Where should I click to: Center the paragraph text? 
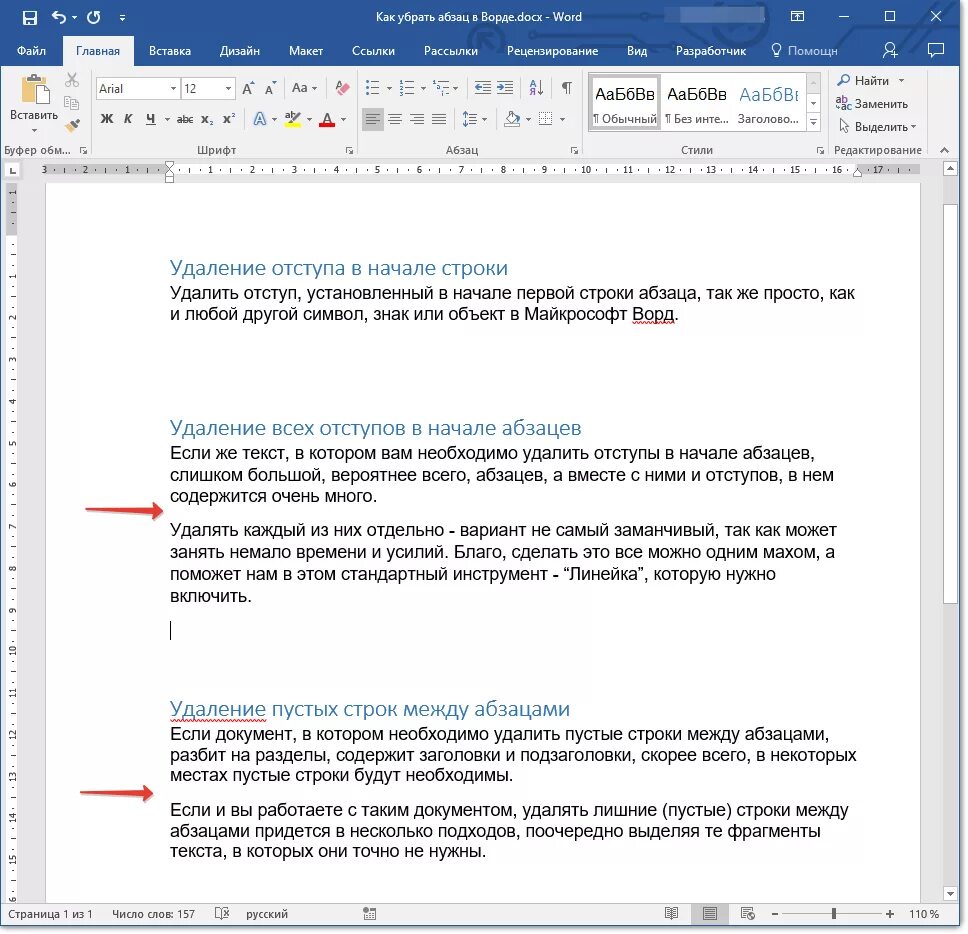[395, 119]
